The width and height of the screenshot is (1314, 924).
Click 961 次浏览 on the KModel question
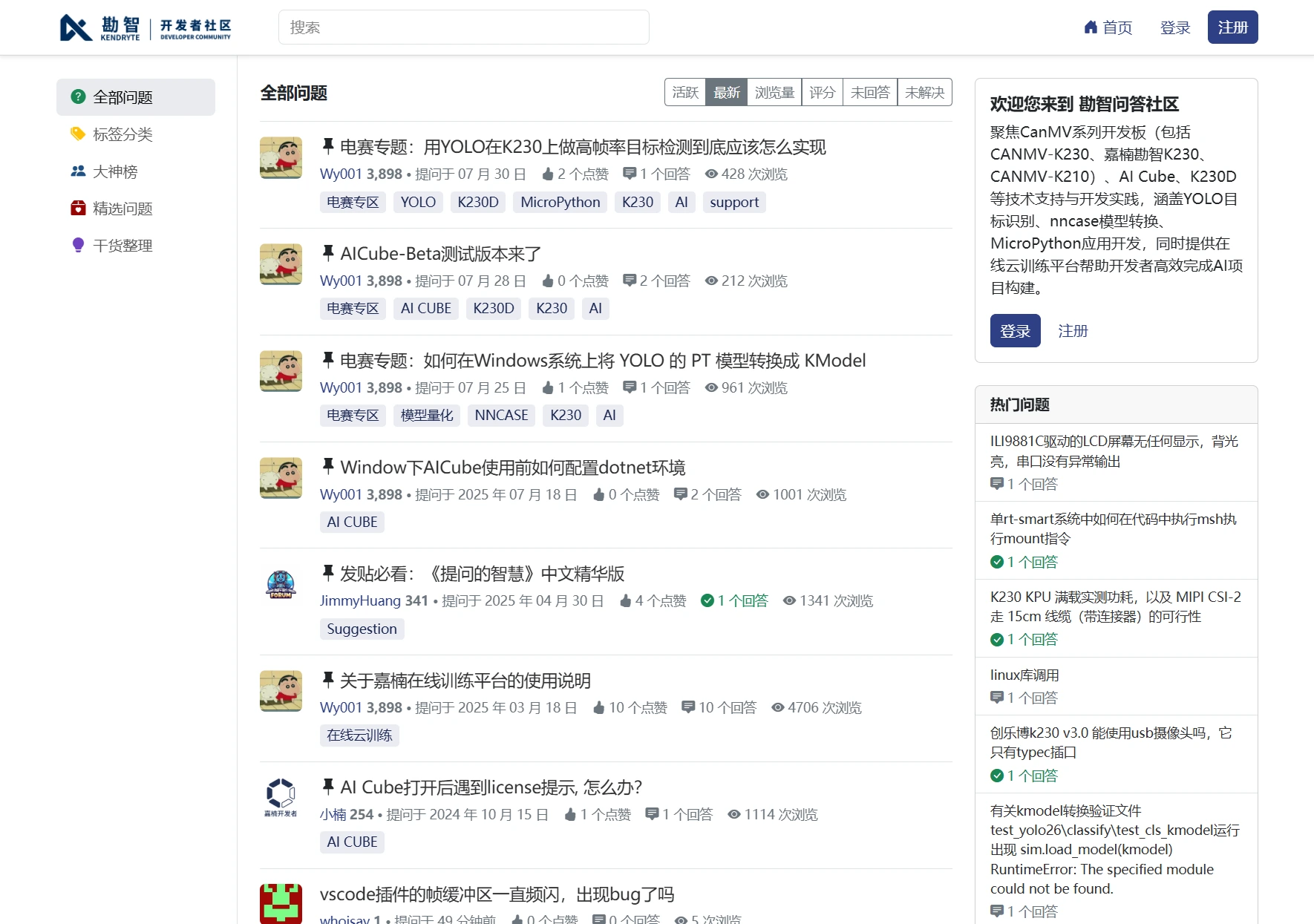(746, 387)
